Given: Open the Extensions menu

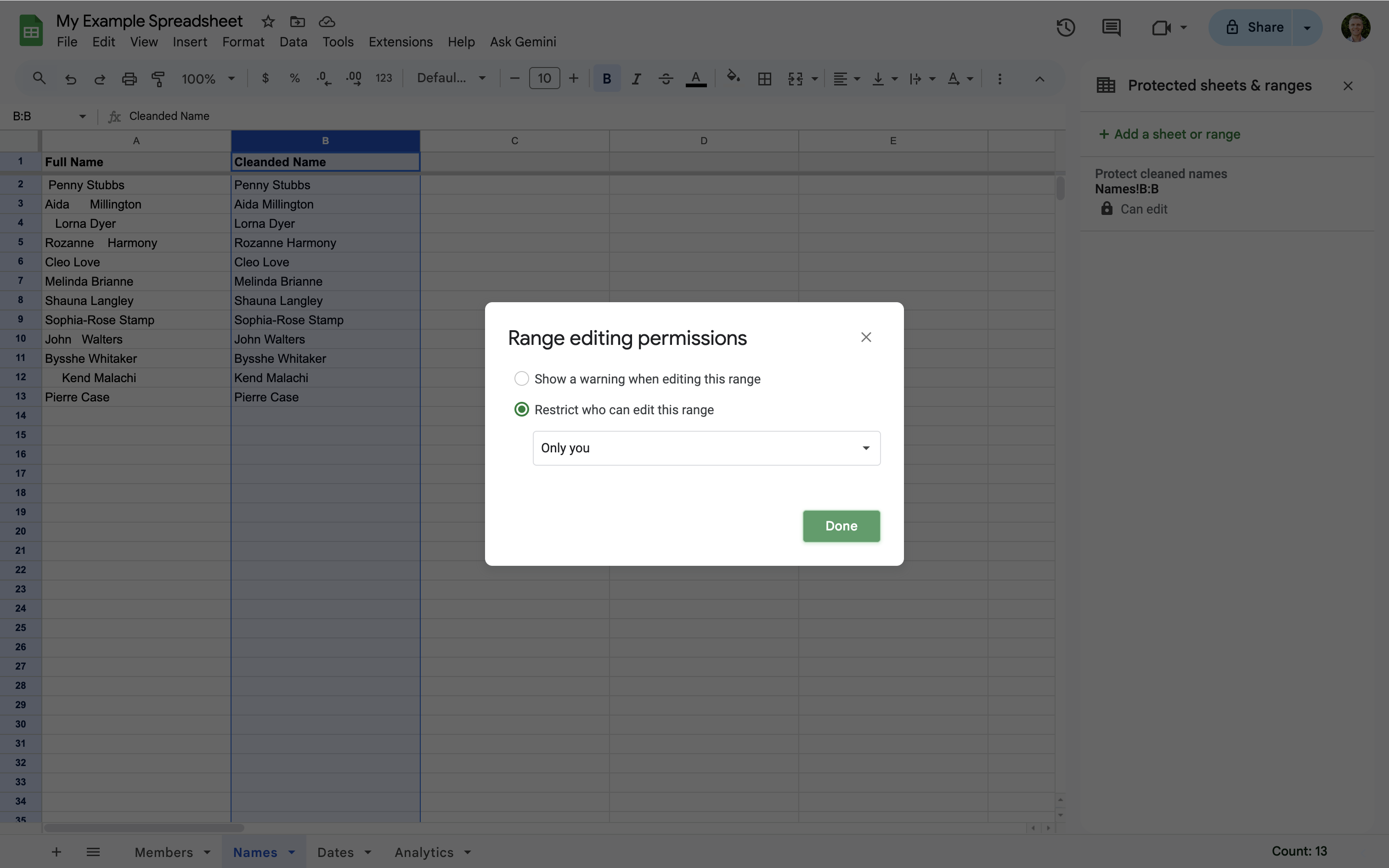Looking at the screenshot, I should click(x=400, y=42).
